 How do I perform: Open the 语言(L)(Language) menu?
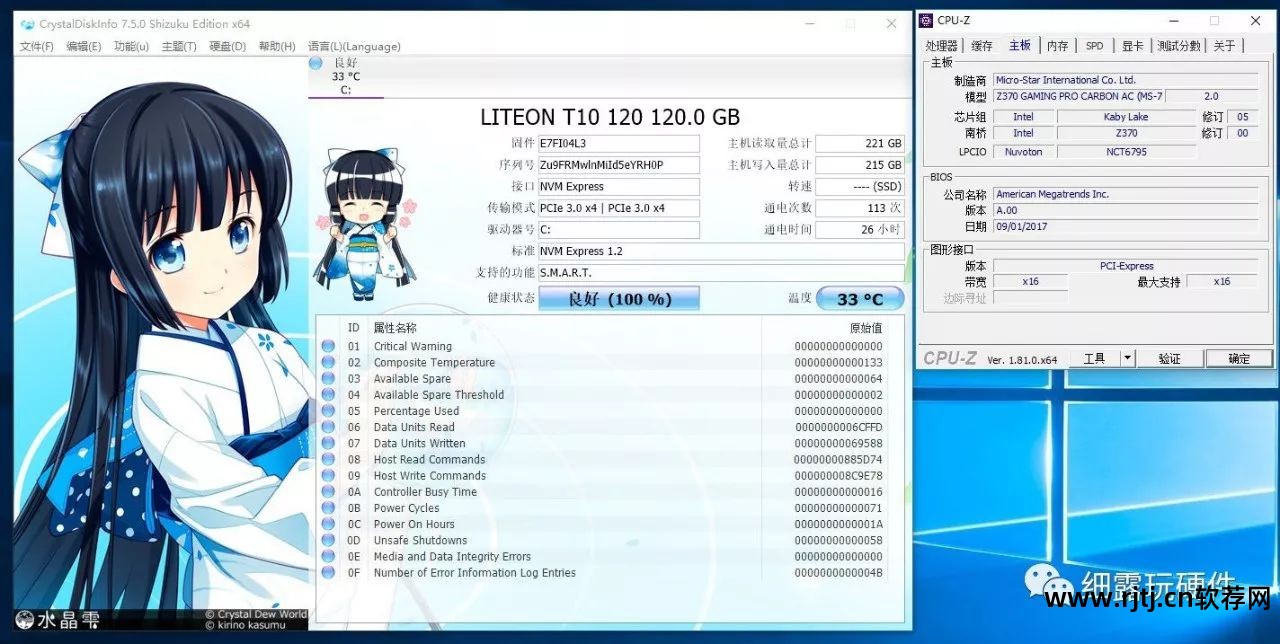[x=354, y=46]
